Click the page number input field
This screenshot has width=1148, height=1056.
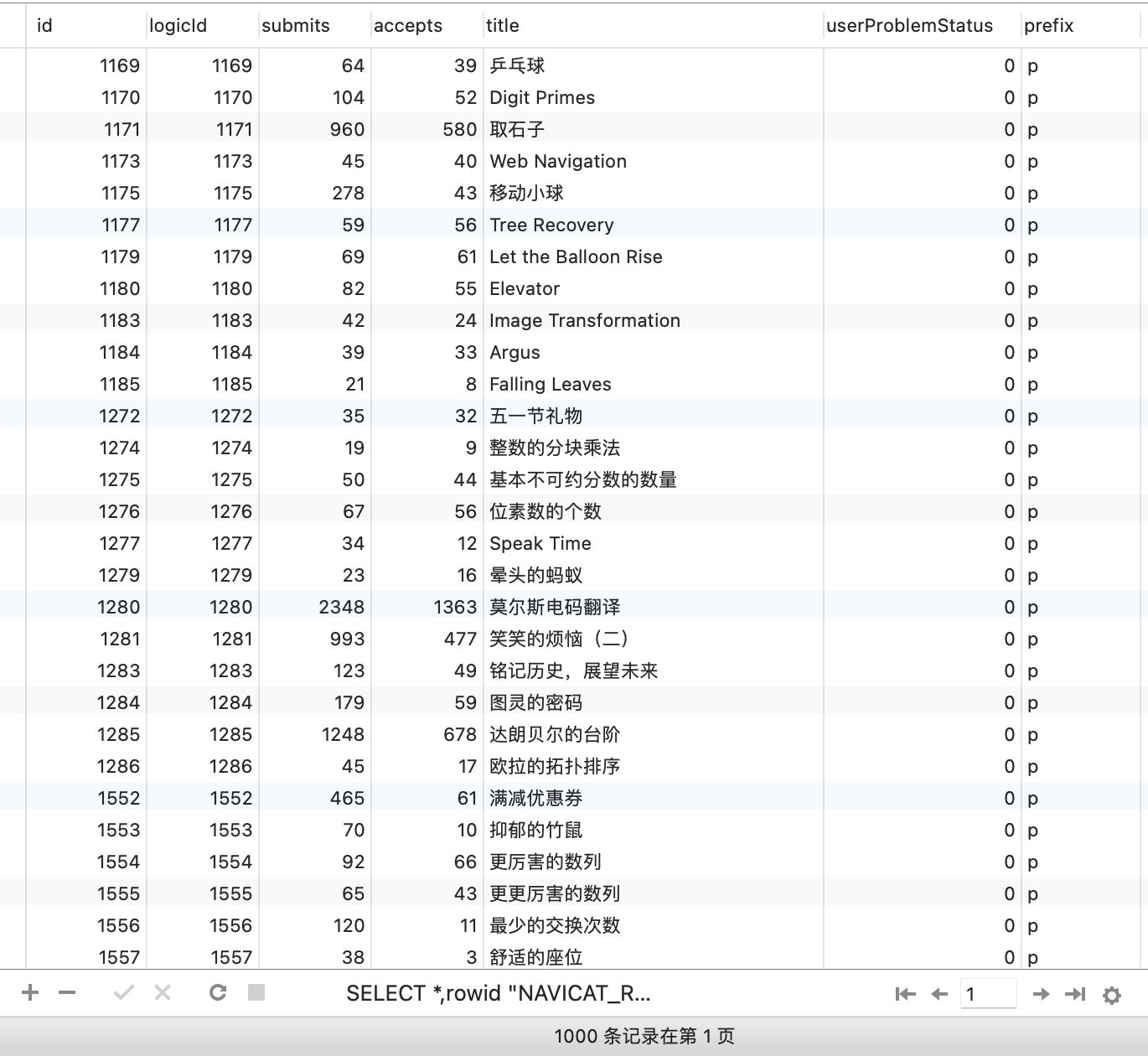[989, 994]
